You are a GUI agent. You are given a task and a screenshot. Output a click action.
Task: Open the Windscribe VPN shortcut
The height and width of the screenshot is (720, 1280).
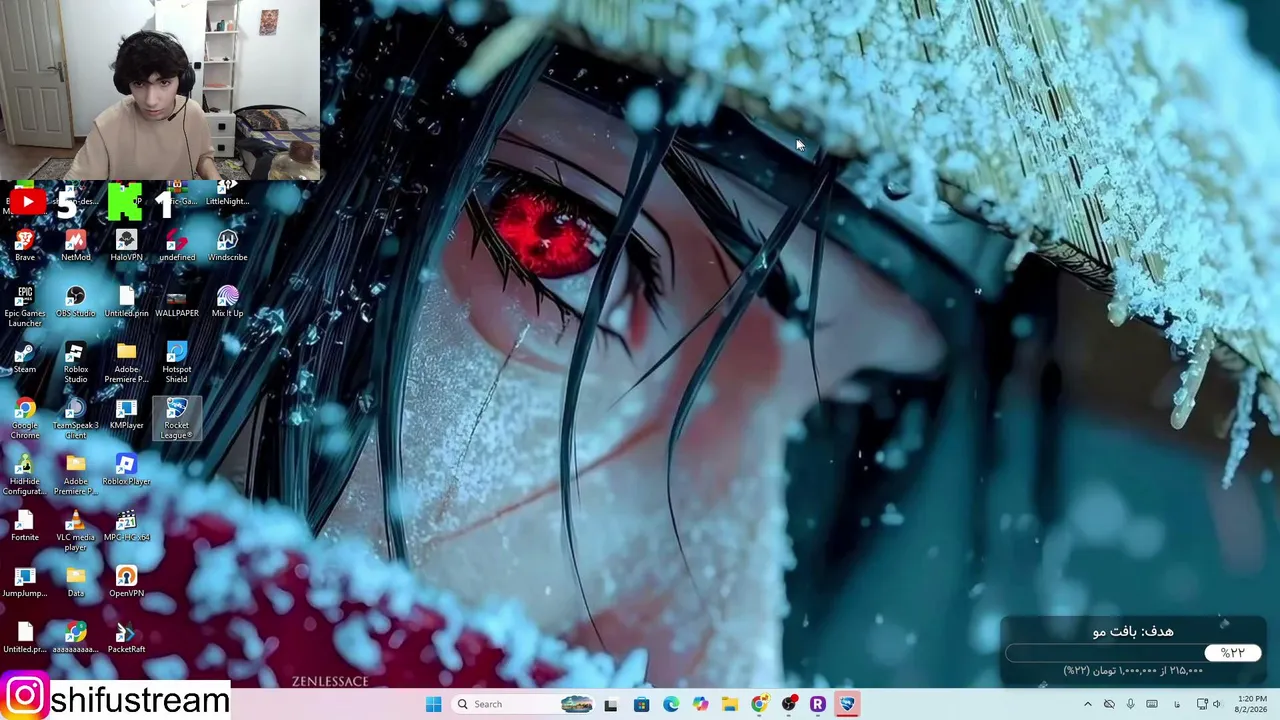227,246
